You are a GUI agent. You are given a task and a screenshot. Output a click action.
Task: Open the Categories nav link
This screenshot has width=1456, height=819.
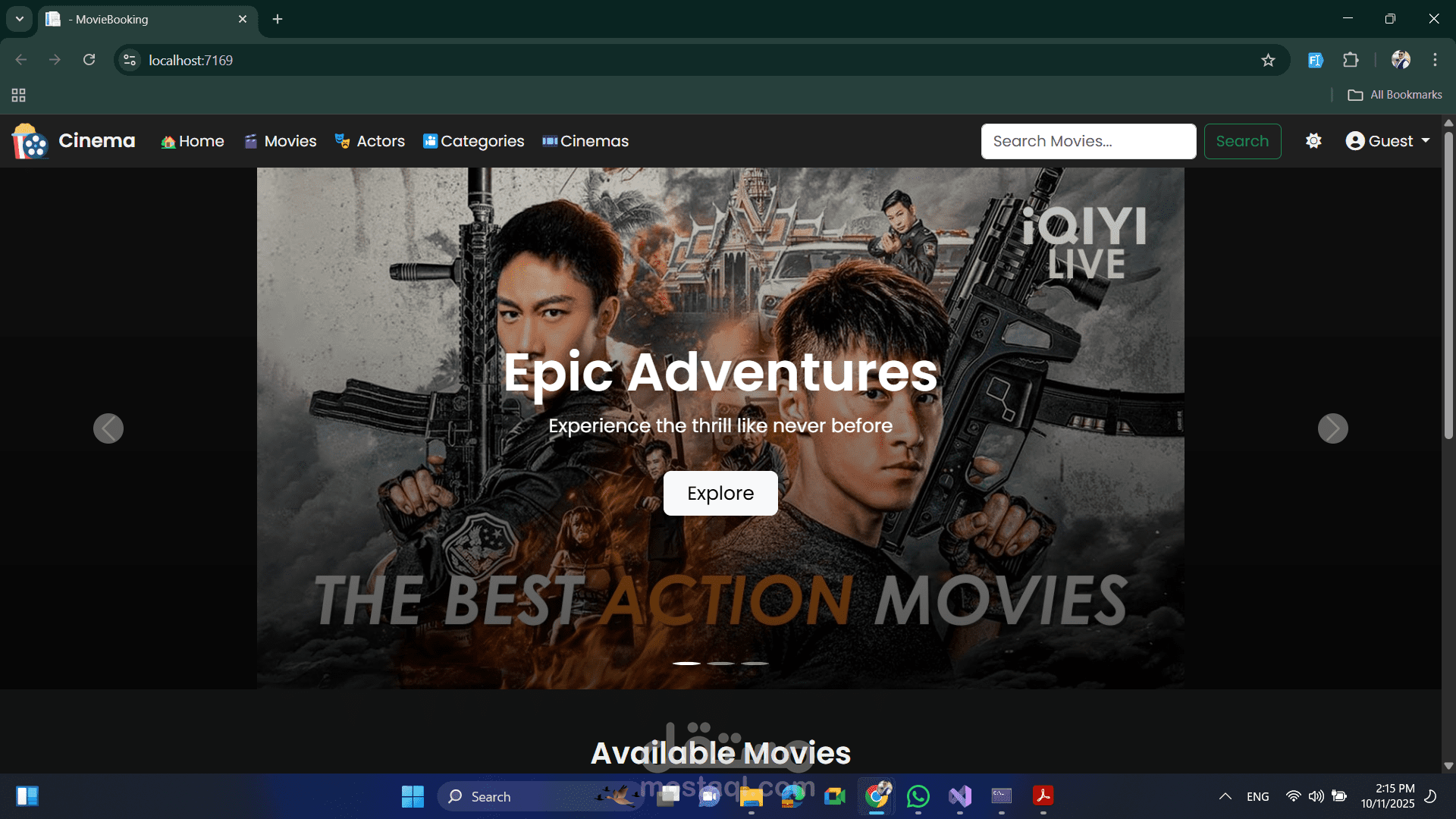click(474, 141)
